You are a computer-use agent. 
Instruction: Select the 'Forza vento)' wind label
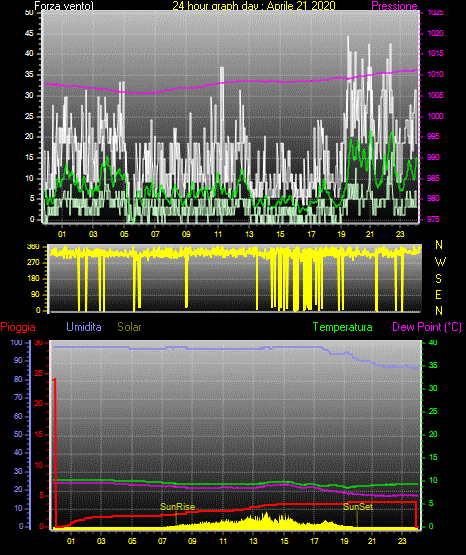(64, 6)
